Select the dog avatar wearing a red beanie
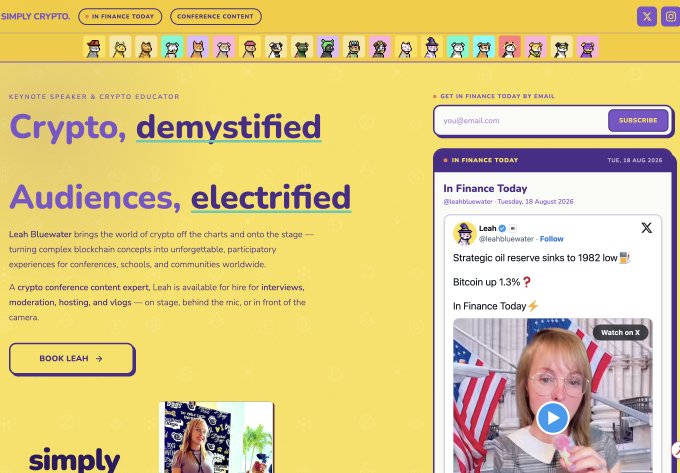The image size is (680, 473). 250,47
